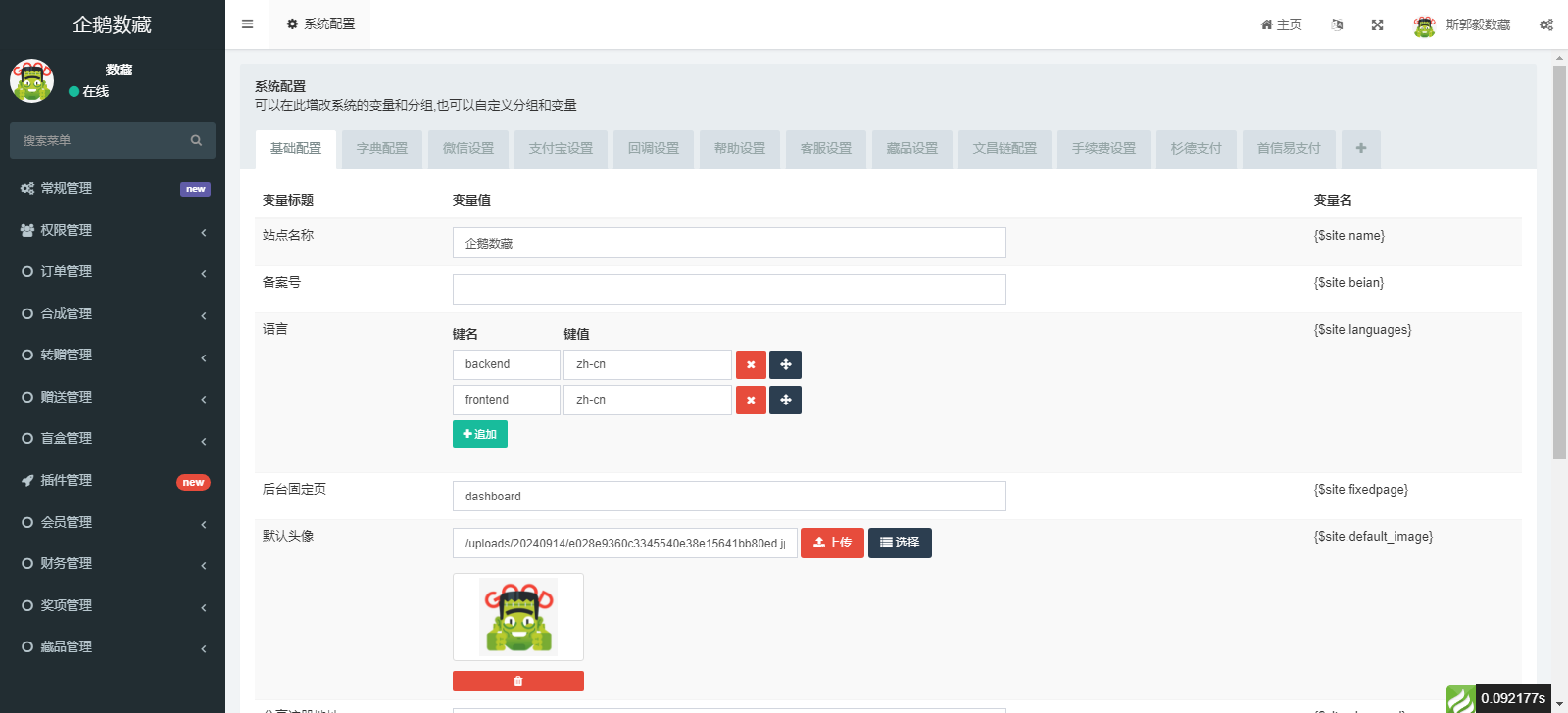The height and width of the screenshot is (713, 1568).
Task: Remove the default avatar image with trash button
Action: point(518,681)
